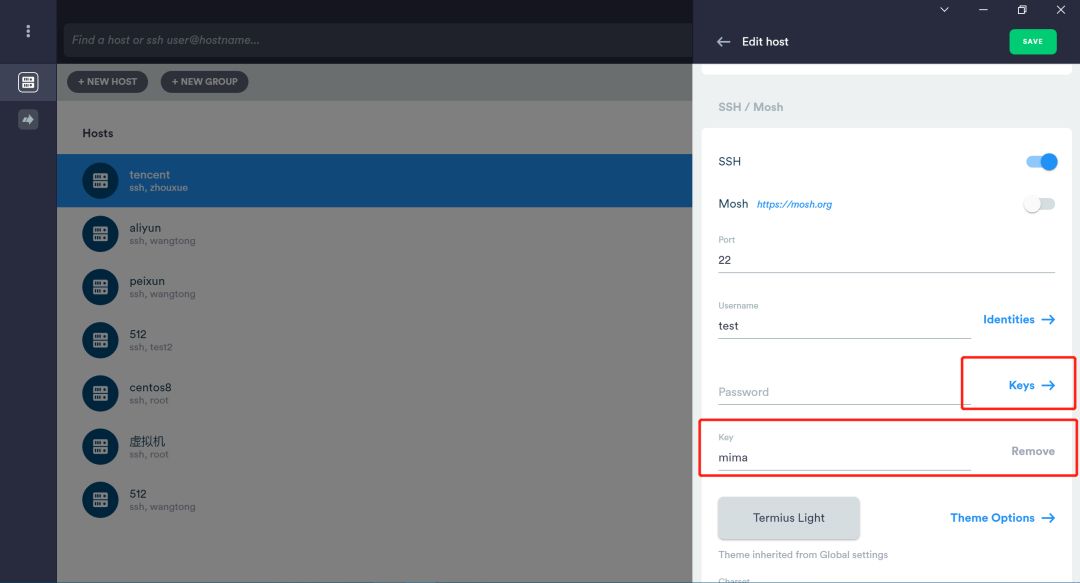
Task: Go back from Edit host panel
Action: coord(723,41)
